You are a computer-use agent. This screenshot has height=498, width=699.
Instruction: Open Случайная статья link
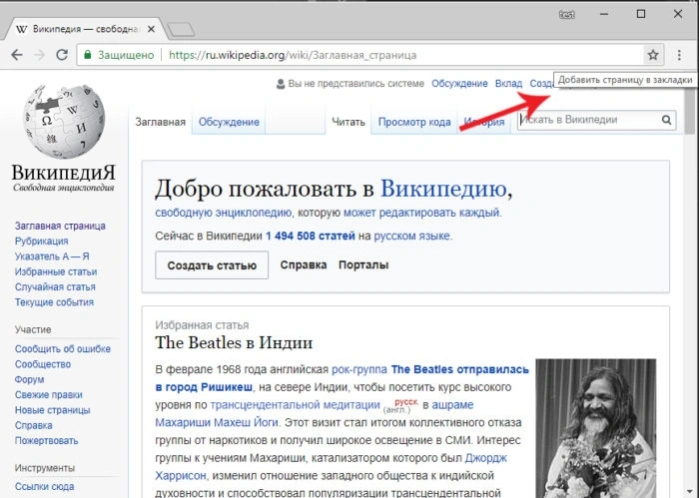(x=55, y=287)
